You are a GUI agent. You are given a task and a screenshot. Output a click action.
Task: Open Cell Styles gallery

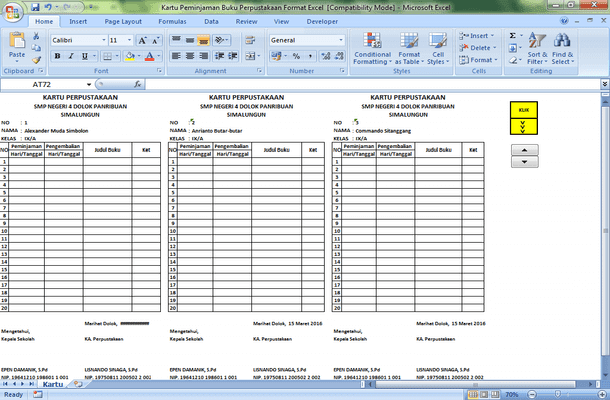438,48
